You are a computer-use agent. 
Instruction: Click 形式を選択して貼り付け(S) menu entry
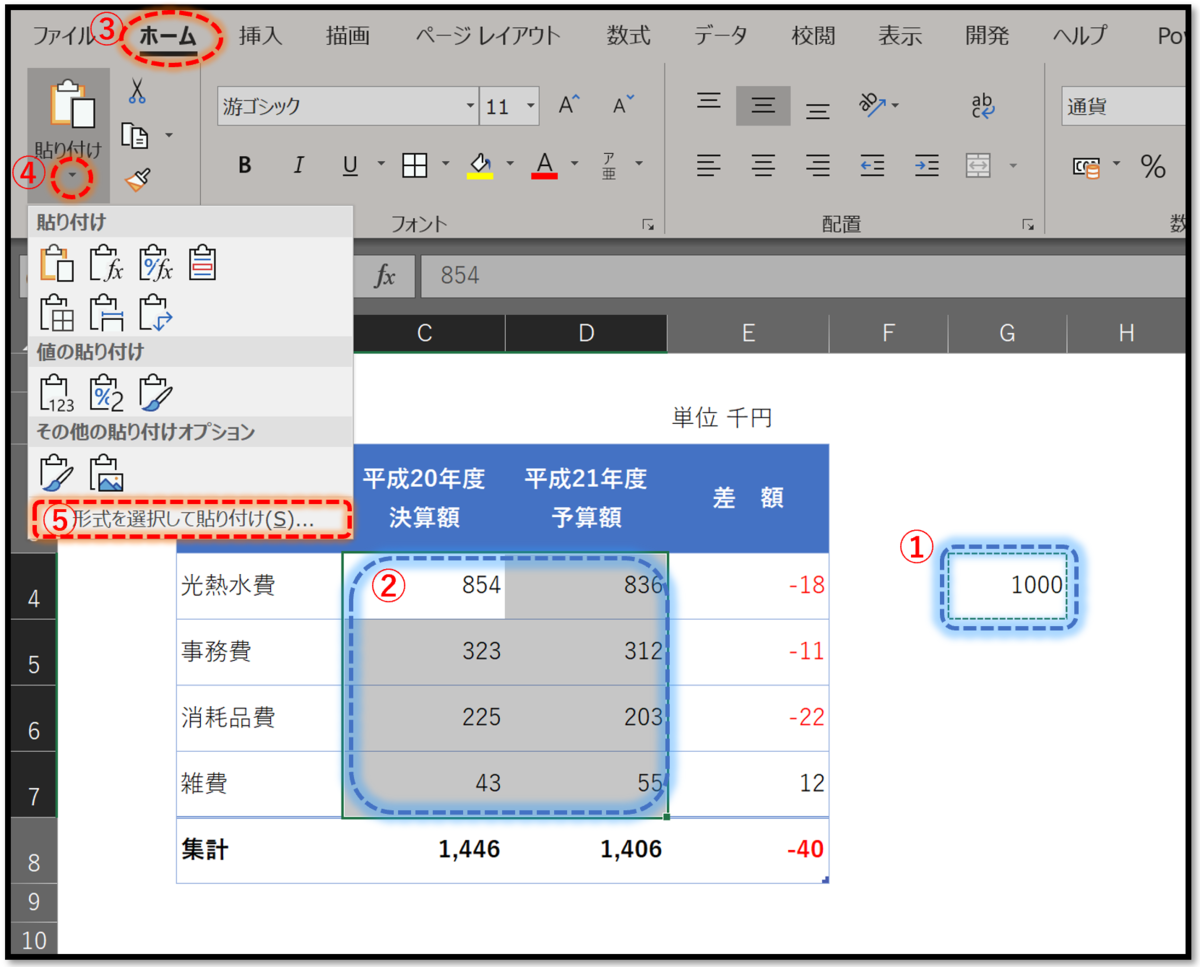(x=190, y=518)
